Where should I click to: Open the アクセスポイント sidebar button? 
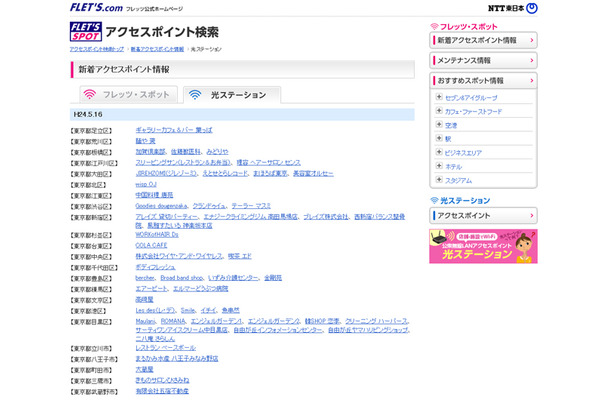pos(483,216)
